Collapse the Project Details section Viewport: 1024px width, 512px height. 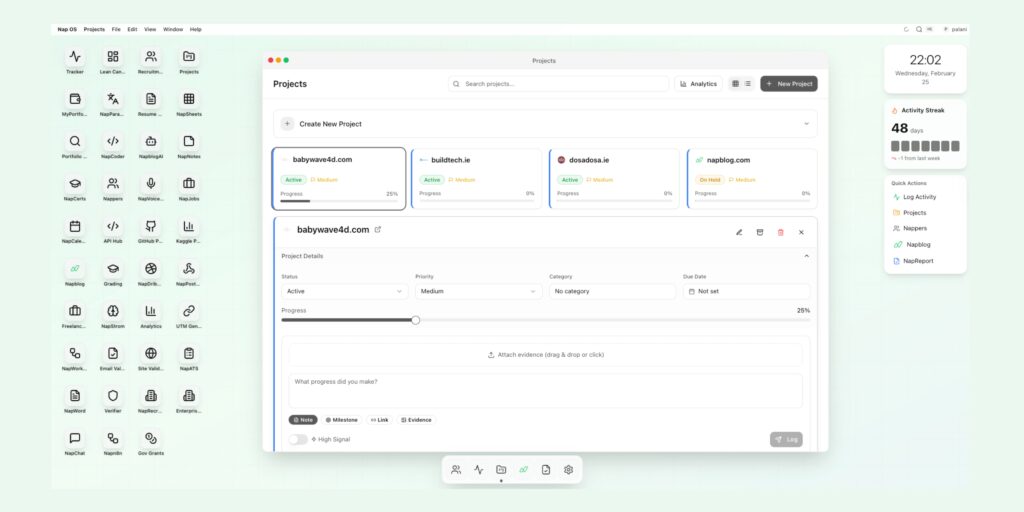tap(807, 256)
